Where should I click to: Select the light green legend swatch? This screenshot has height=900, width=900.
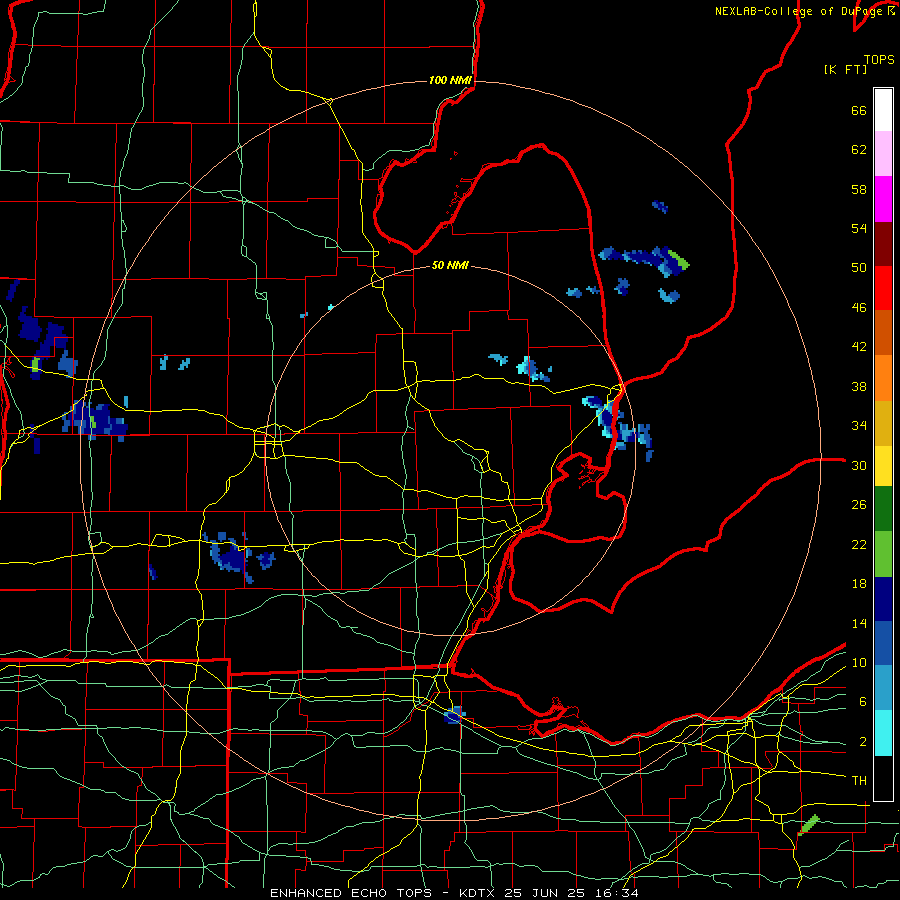[883, 554]
